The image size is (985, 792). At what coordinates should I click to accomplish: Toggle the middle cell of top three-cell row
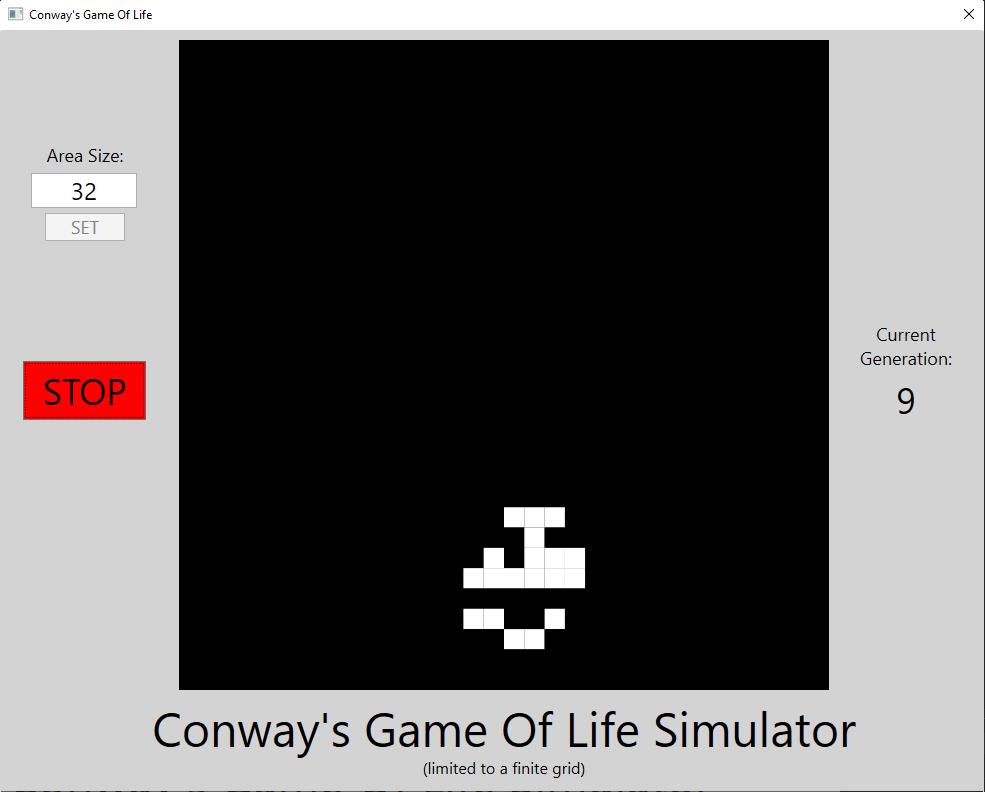534,517
